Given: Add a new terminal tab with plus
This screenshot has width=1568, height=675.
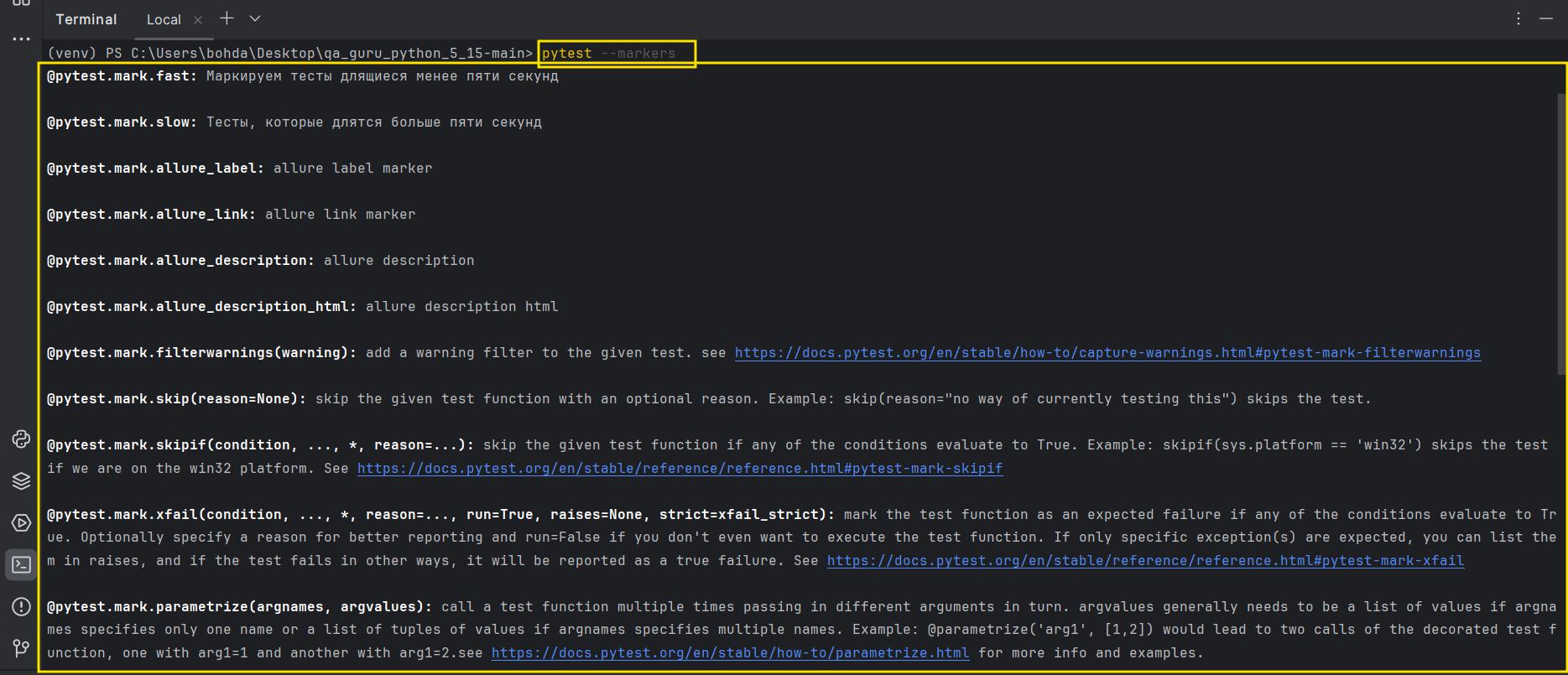Looking at the screenshot, I should tap(227, 18).
